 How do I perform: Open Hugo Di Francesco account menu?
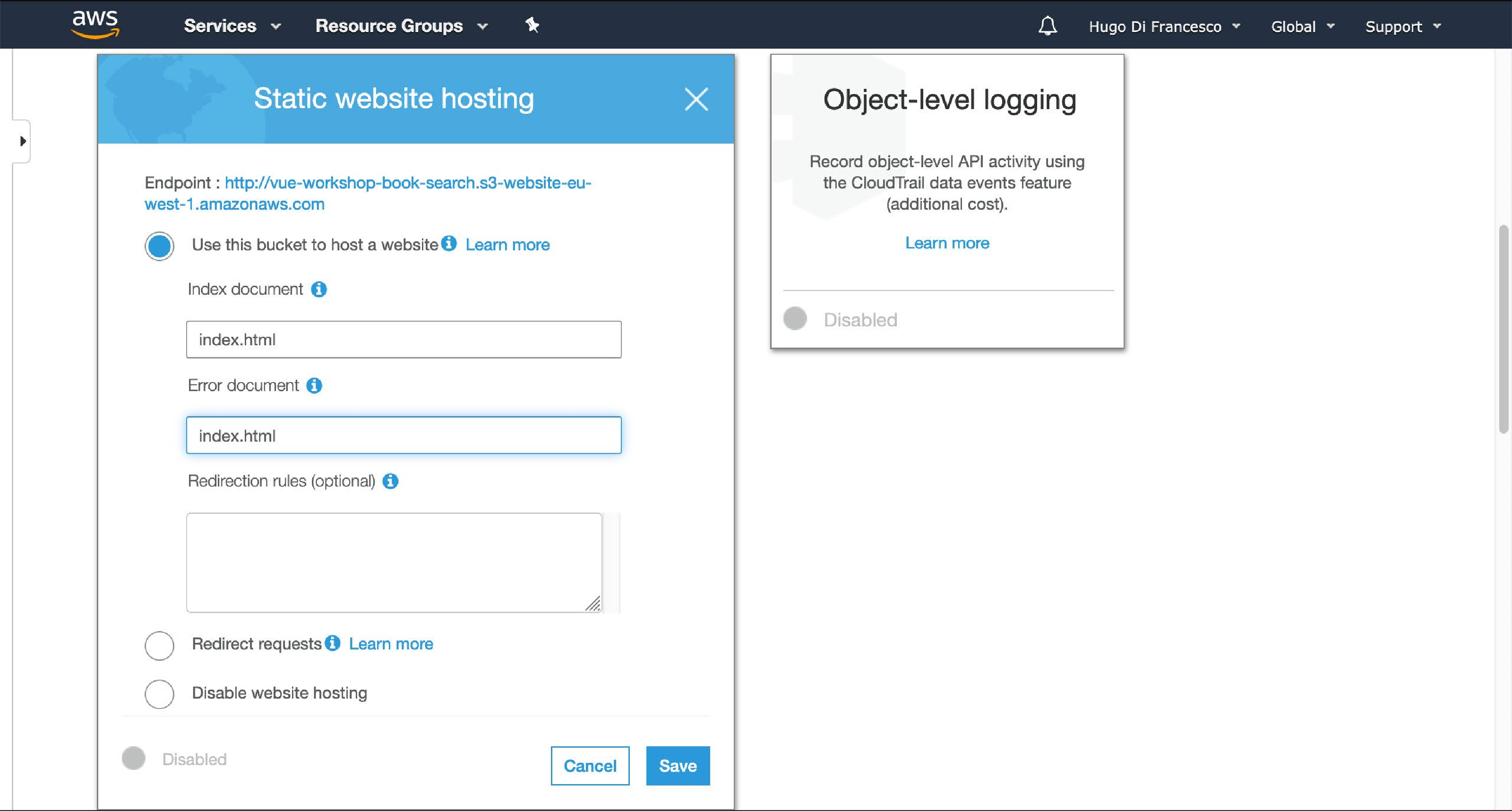pos(1165,26)
